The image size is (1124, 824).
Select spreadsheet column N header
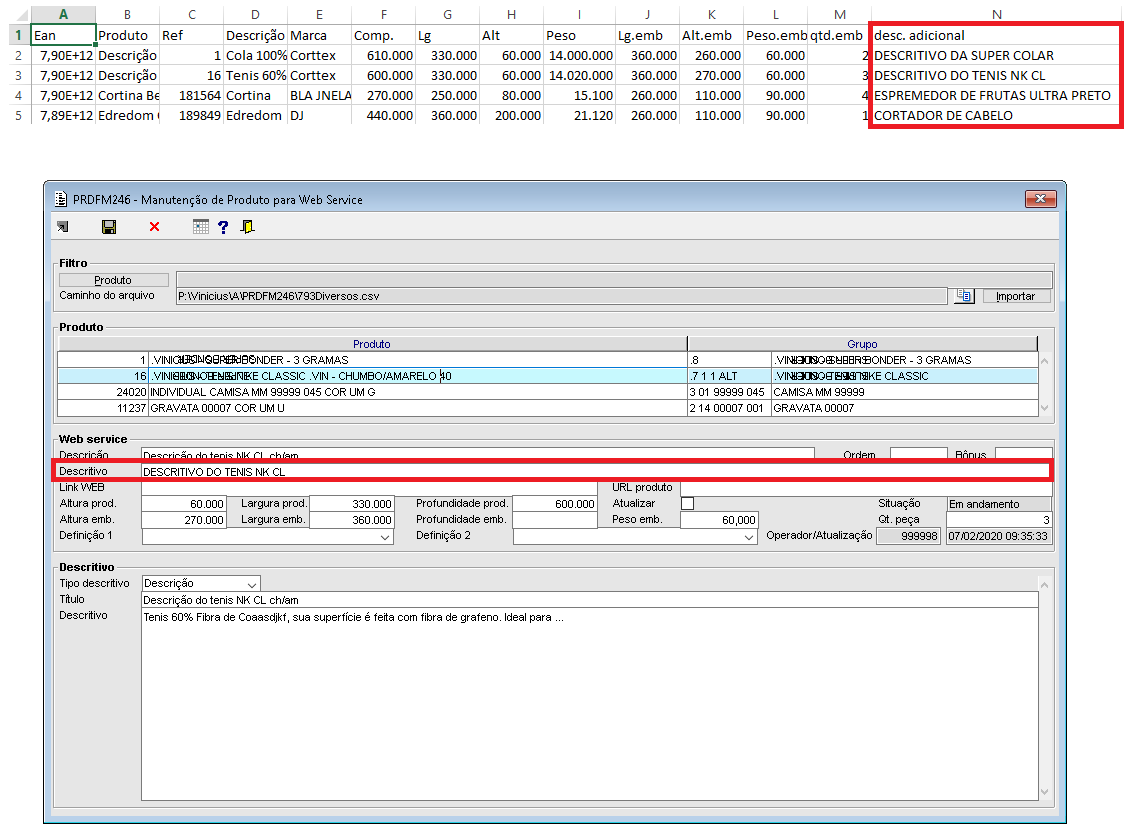pos(996,14)
